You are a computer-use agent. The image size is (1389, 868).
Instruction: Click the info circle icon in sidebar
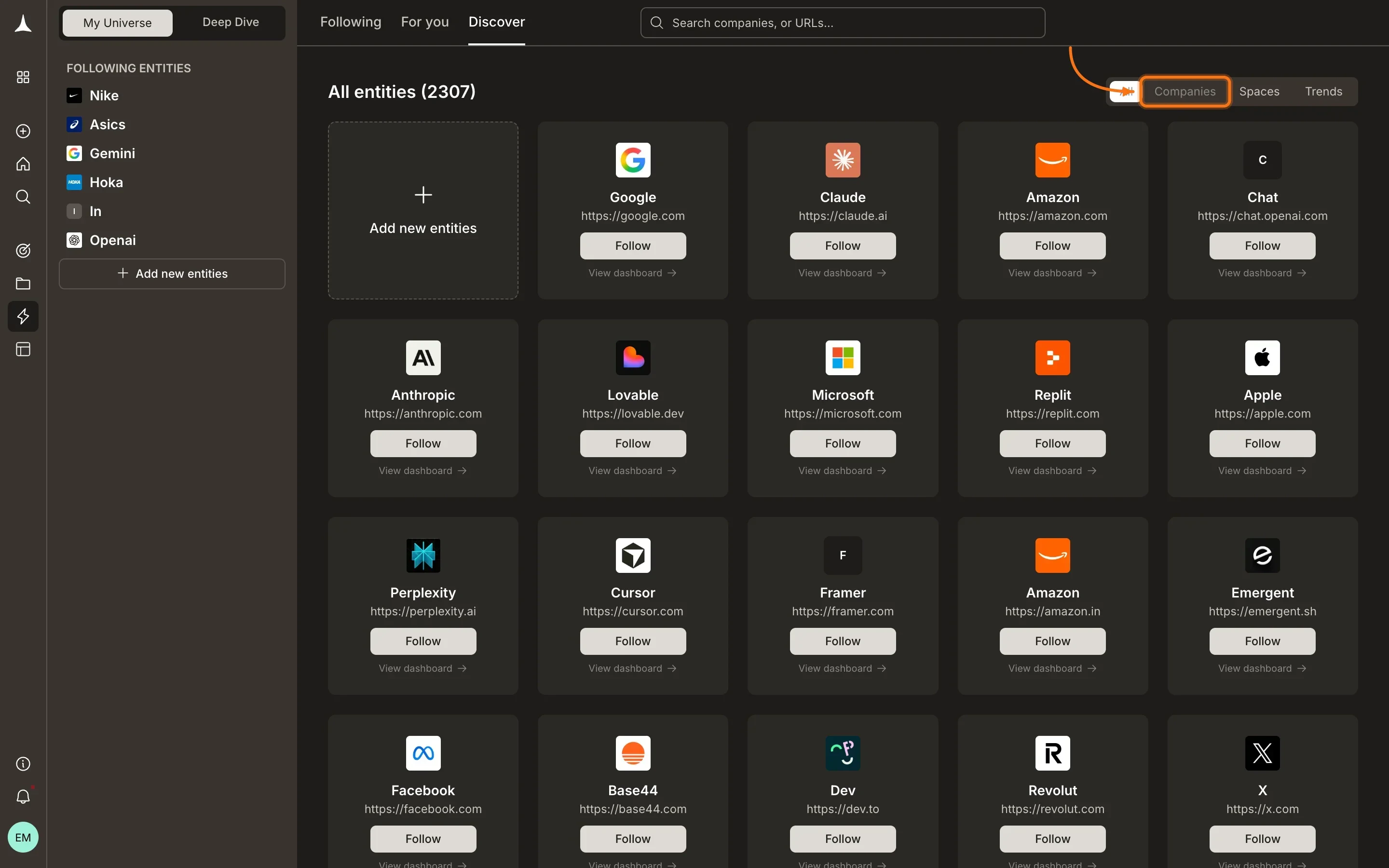pyautogui.click(x=23, y=763)
